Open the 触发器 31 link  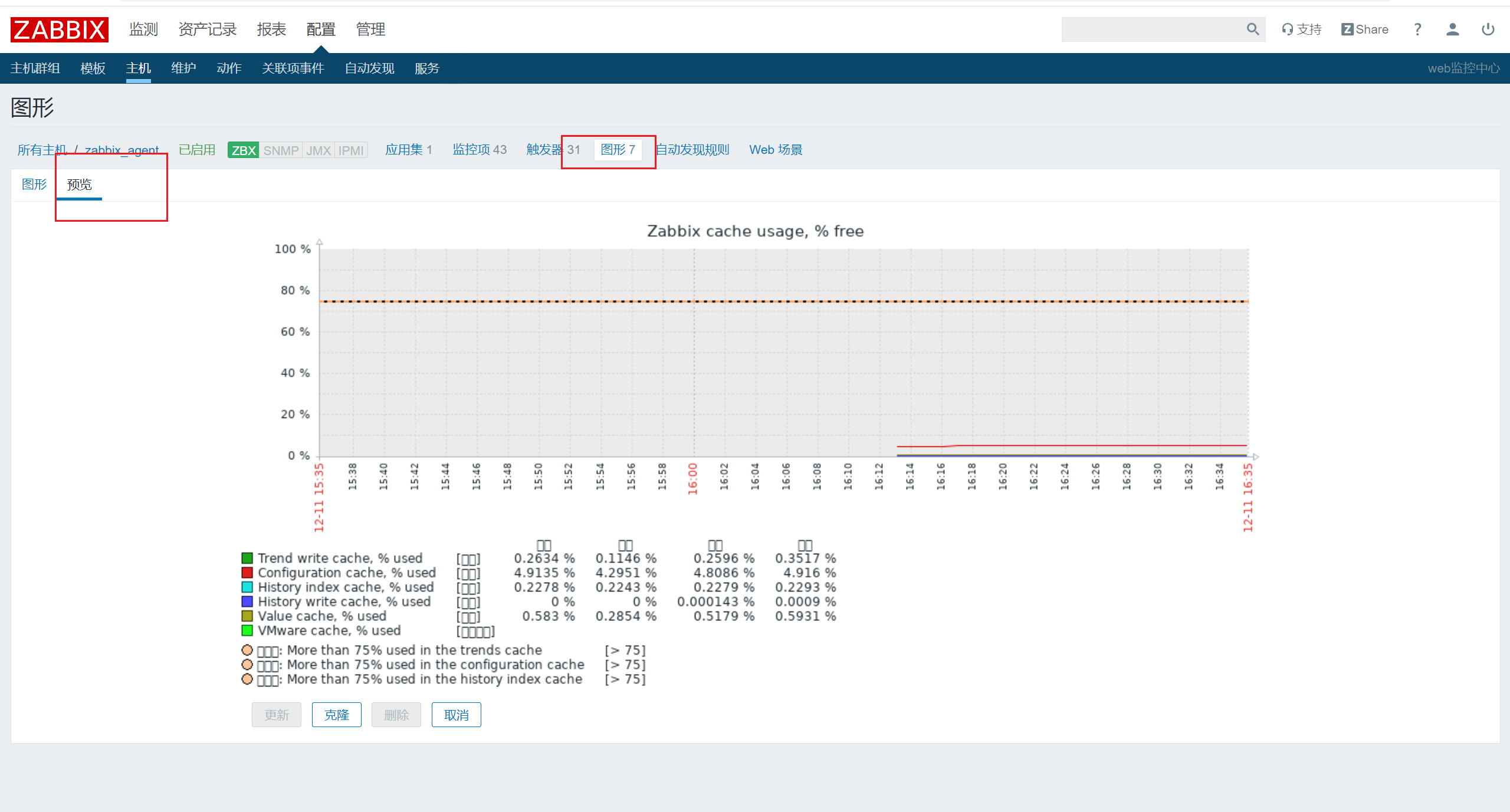(553, 150)
